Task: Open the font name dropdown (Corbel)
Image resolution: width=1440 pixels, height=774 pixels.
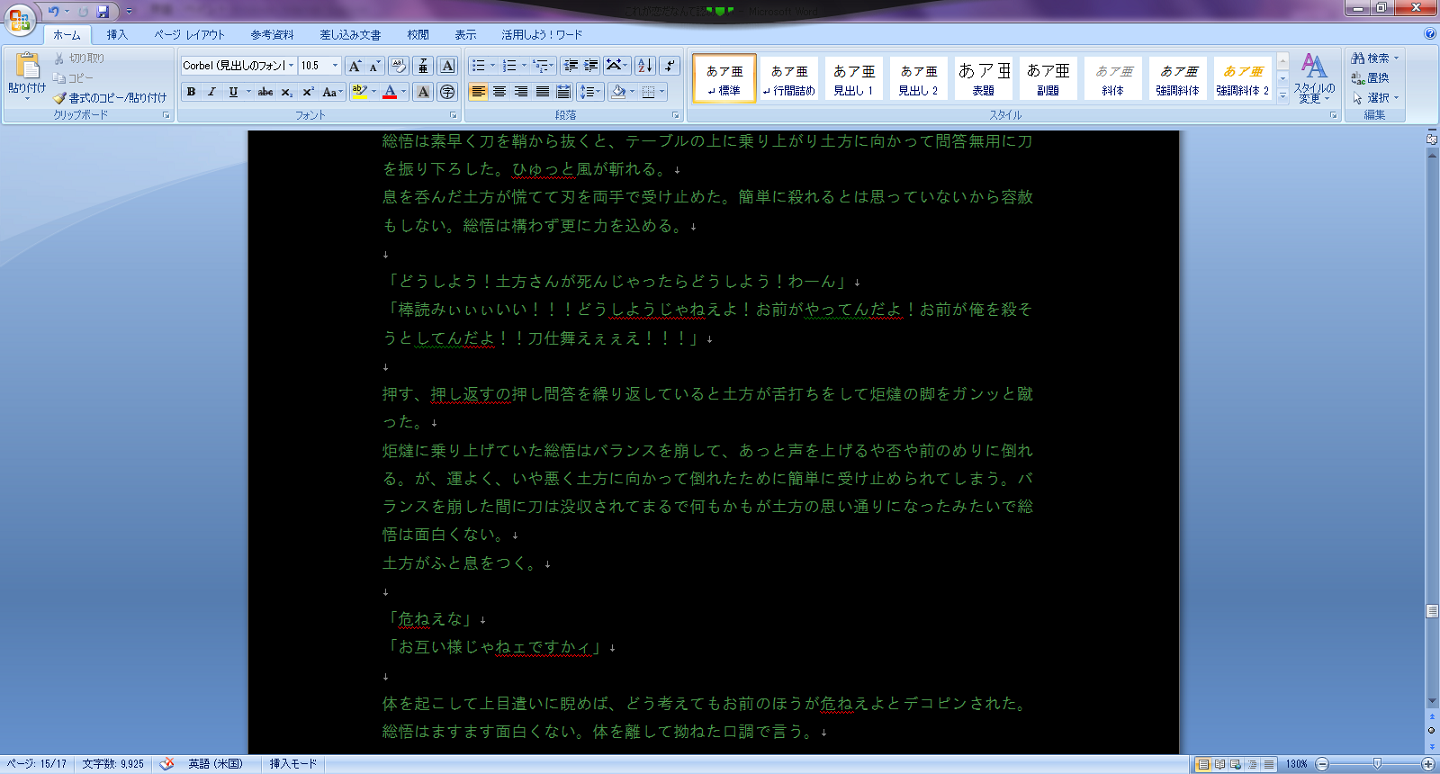Action: point(291,66)
